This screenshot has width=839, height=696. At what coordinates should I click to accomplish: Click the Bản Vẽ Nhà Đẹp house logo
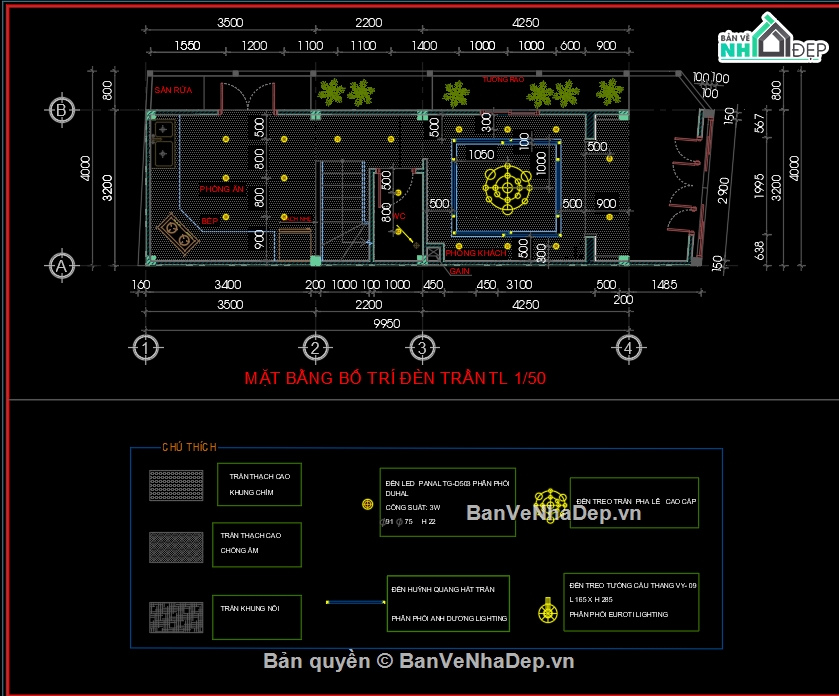[x=766, y=41]
